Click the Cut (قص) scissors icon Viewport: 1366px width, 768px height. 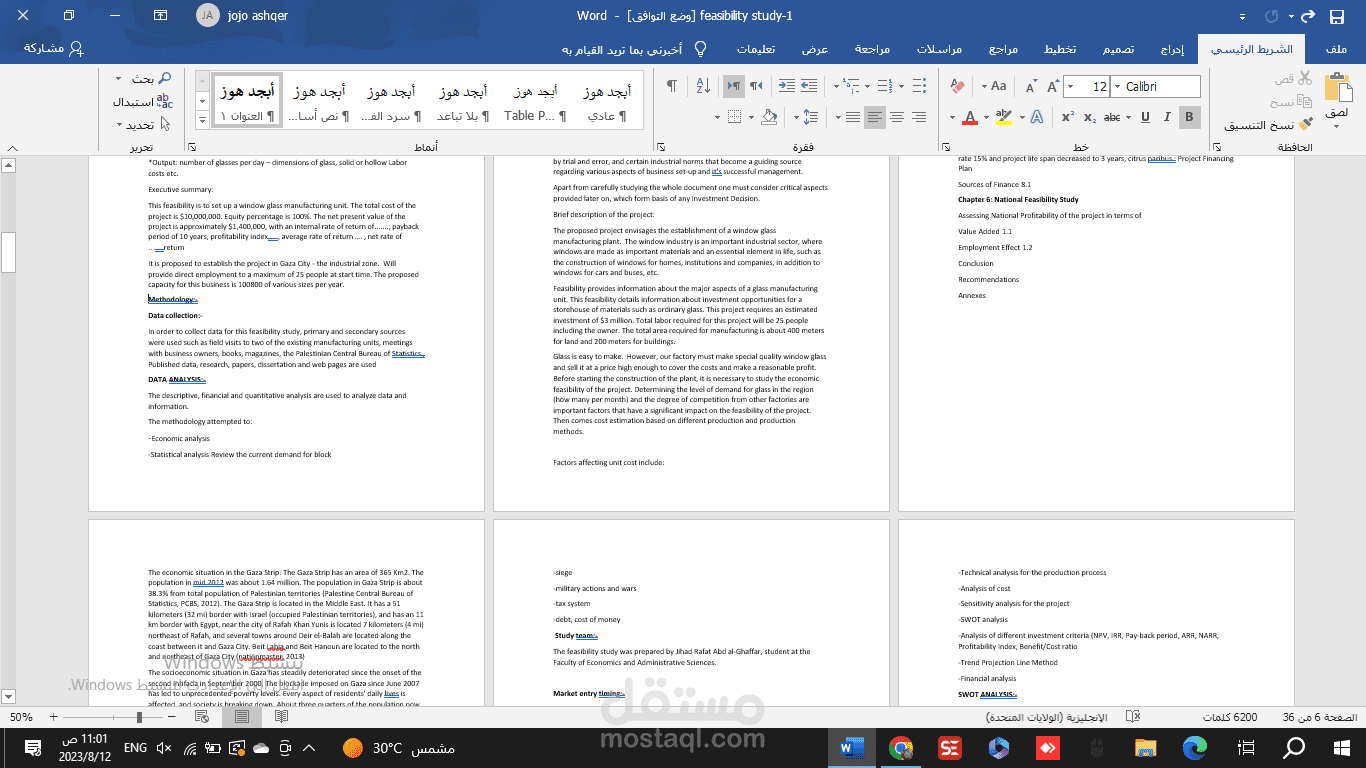click(1304, 79)
